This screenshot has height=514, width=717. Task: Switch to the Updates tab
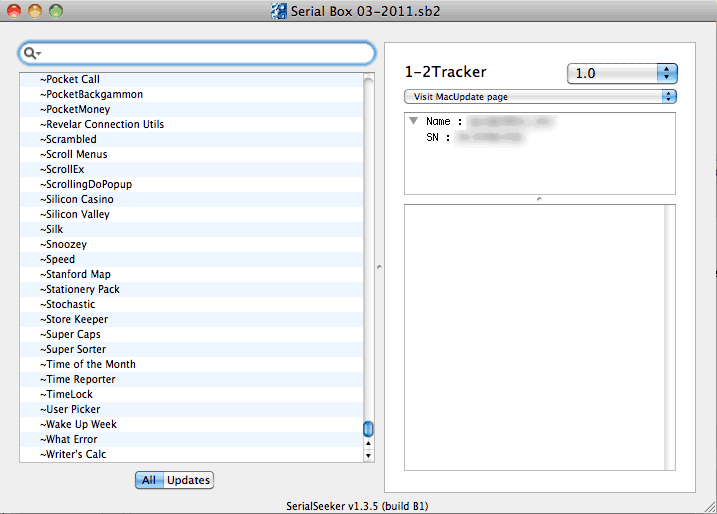pyautogui.click(x=188, y=480)
